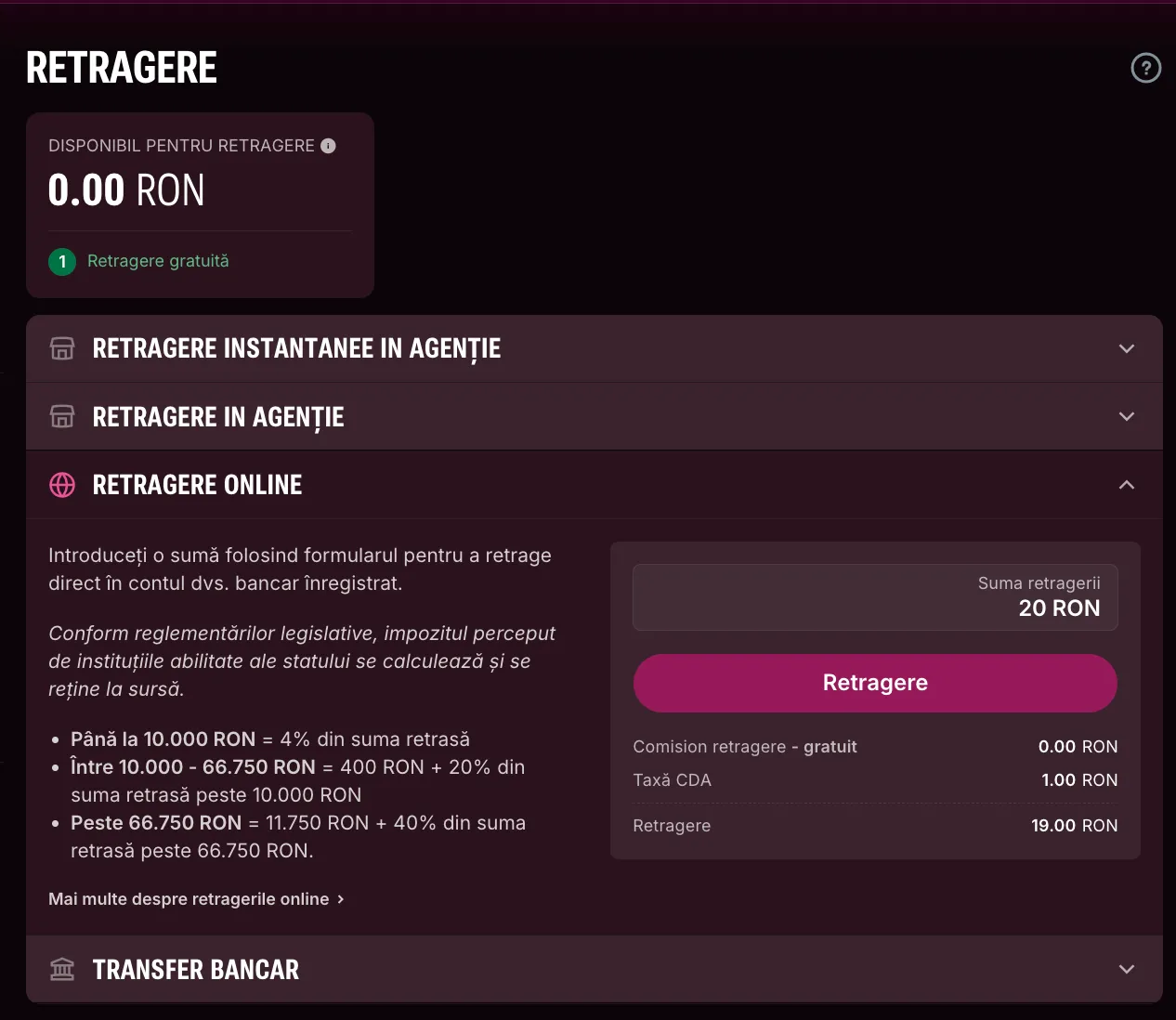
Task: Click the Taxă CDA fee row
Action: tap(673, 780)
